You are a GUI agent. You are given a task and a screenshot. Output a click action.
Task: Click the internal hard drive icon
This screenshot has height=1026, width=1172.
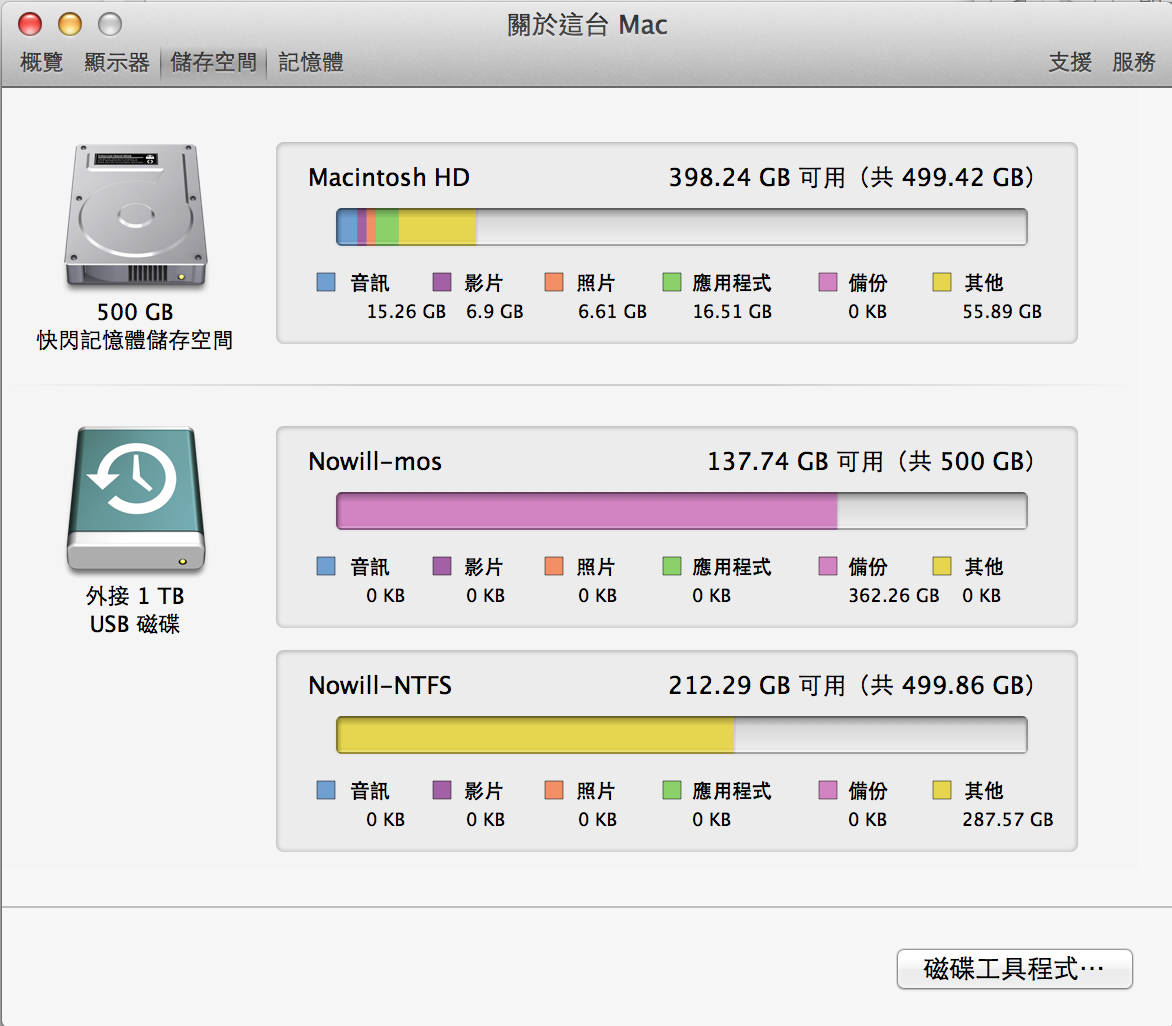(135, 216)
